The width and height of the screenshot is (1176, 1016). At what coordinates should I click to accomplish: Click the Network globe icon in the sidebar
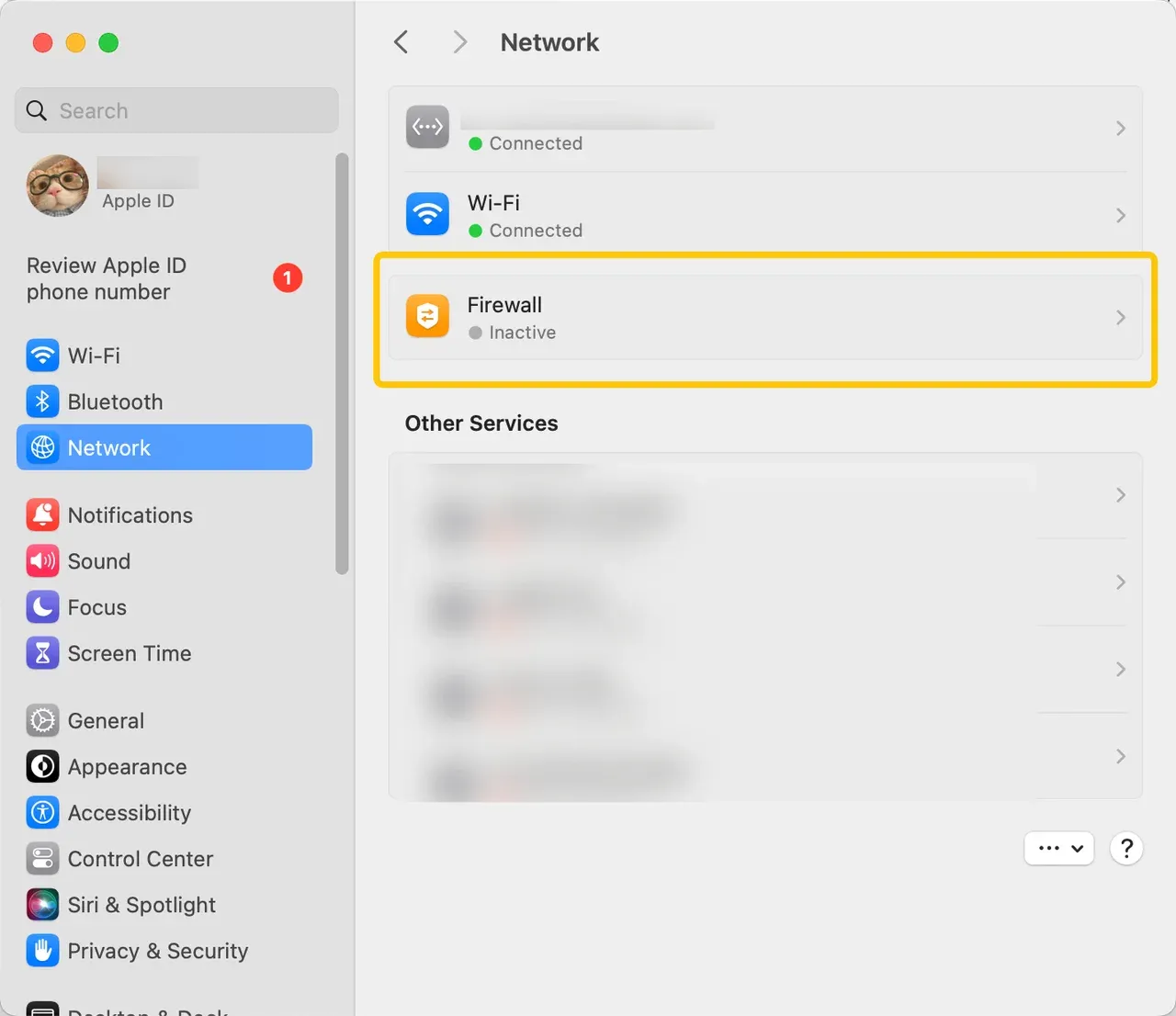(x=42, y=447)
